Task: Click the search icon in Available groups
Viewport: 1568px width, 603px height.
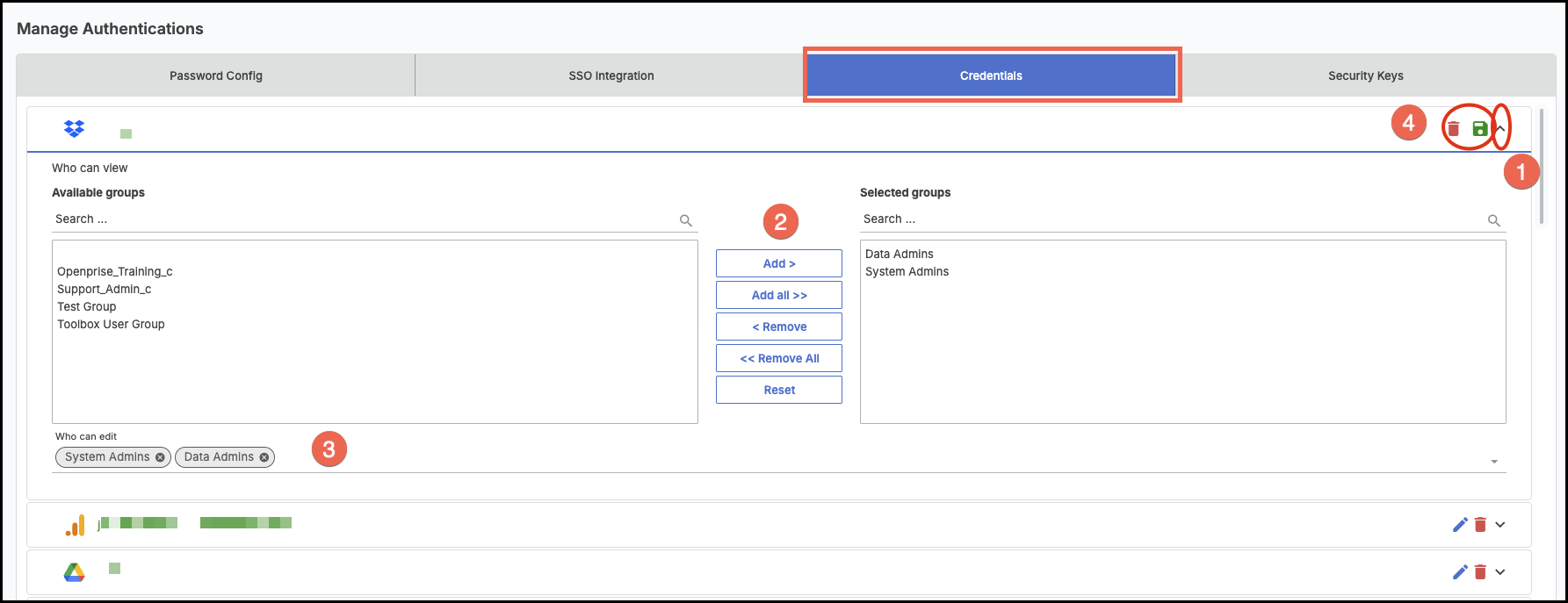Action: click(686, 220)
